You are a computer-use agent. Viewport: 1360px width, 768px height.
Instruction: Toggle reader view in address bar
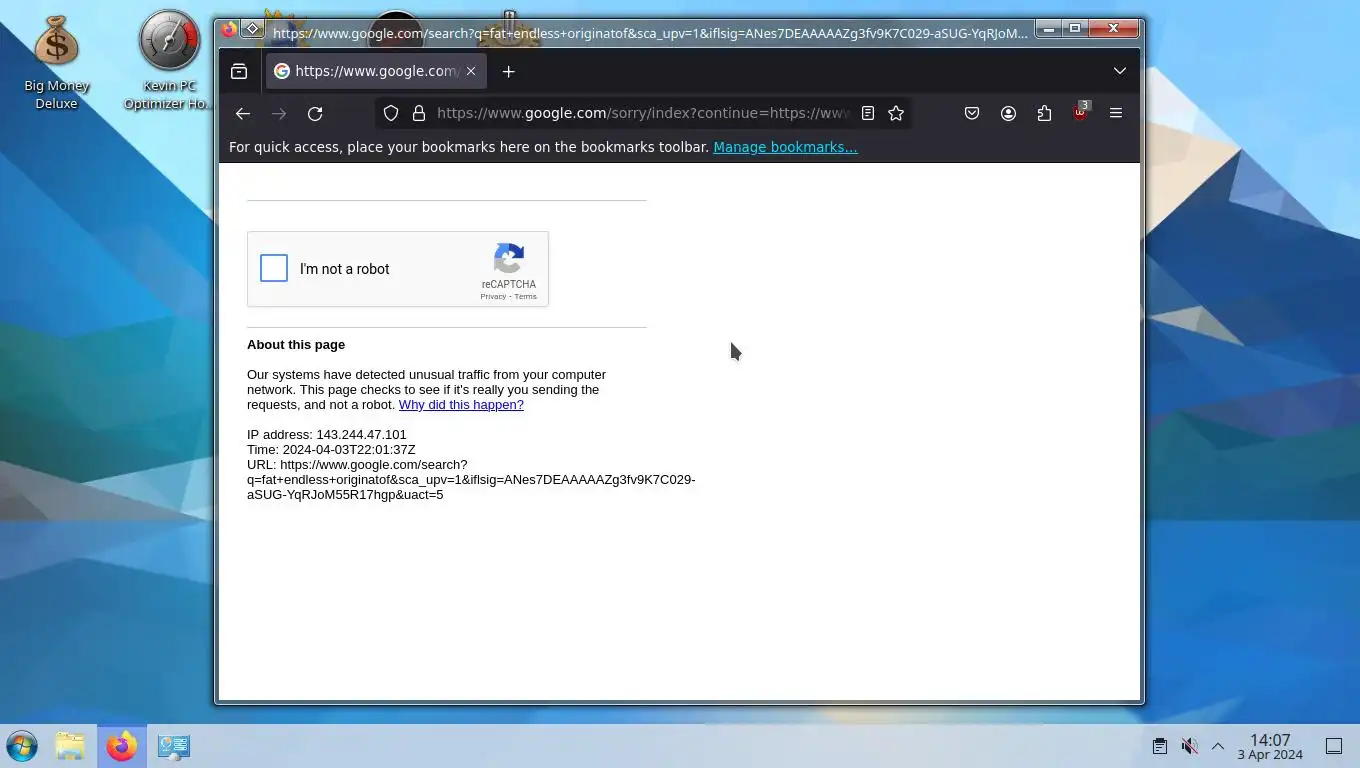click(868, 113)
